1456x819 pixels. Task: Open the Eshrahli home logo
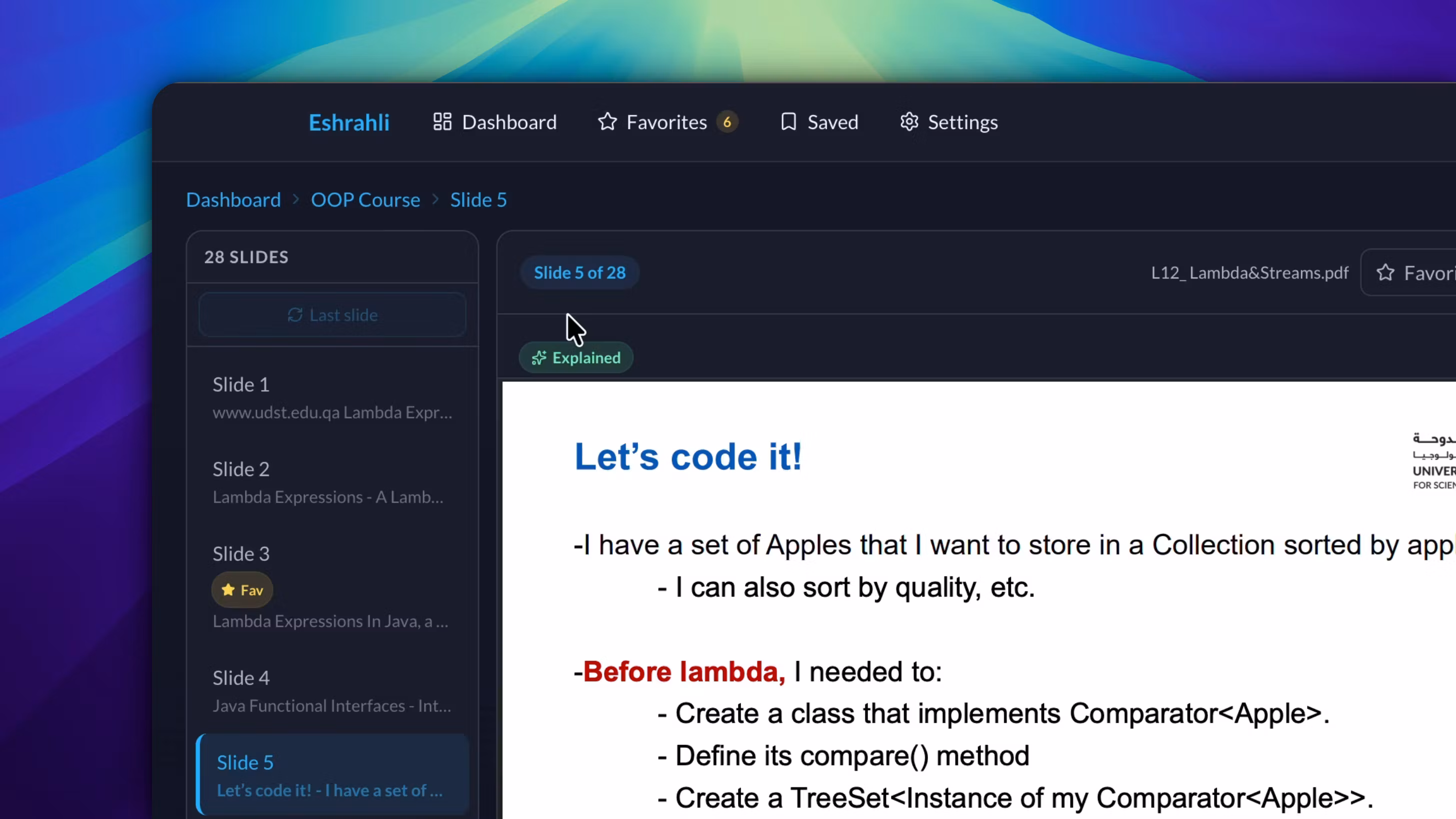(348, 122)
